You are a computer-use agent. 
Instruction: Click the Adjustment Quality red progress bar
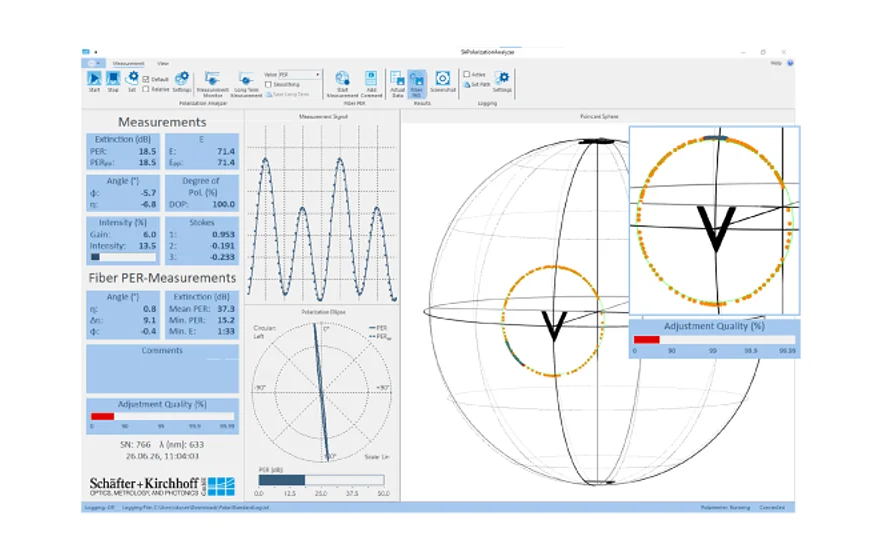[x=103, y=416]
